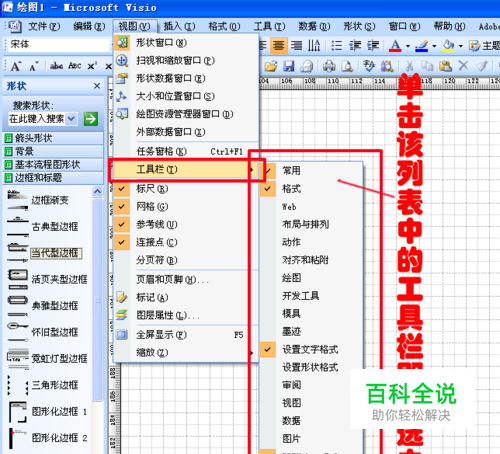Viewport: 500px width, 454px height.
Task: Expand the 工具栏 submenu
Action: pos(186,170)
